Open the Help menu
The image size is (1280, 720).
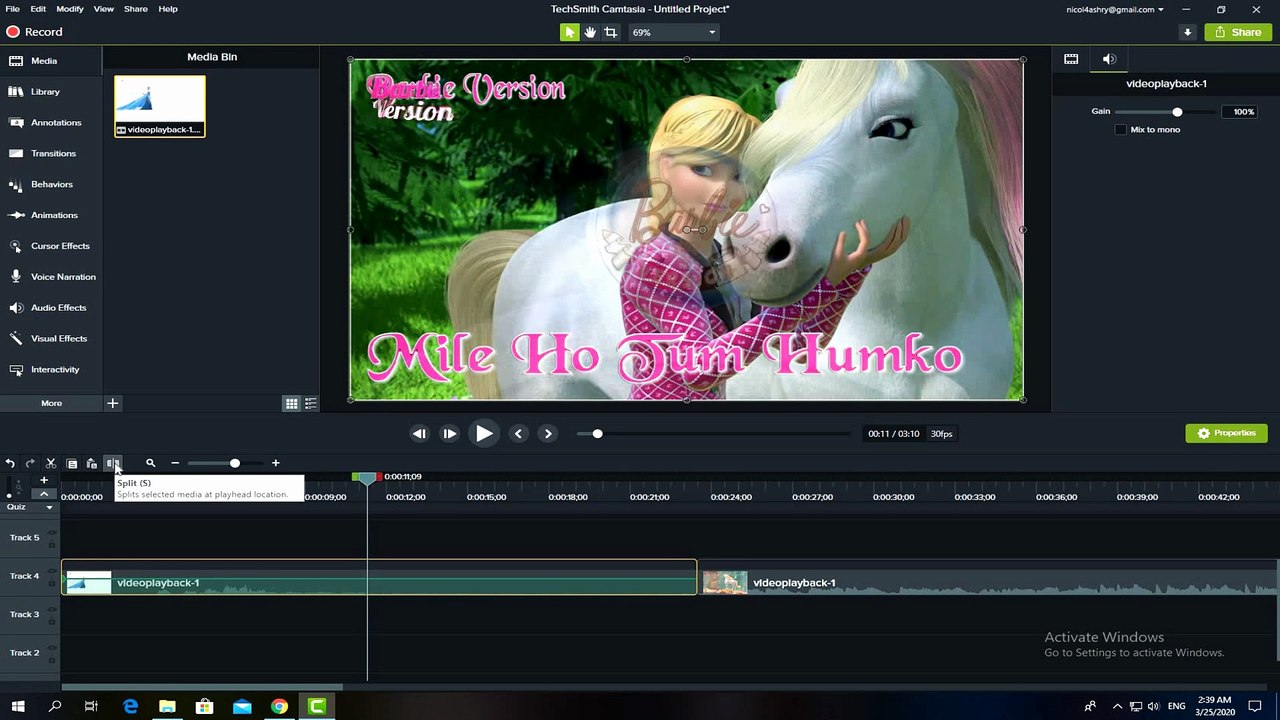pos(168,9)
